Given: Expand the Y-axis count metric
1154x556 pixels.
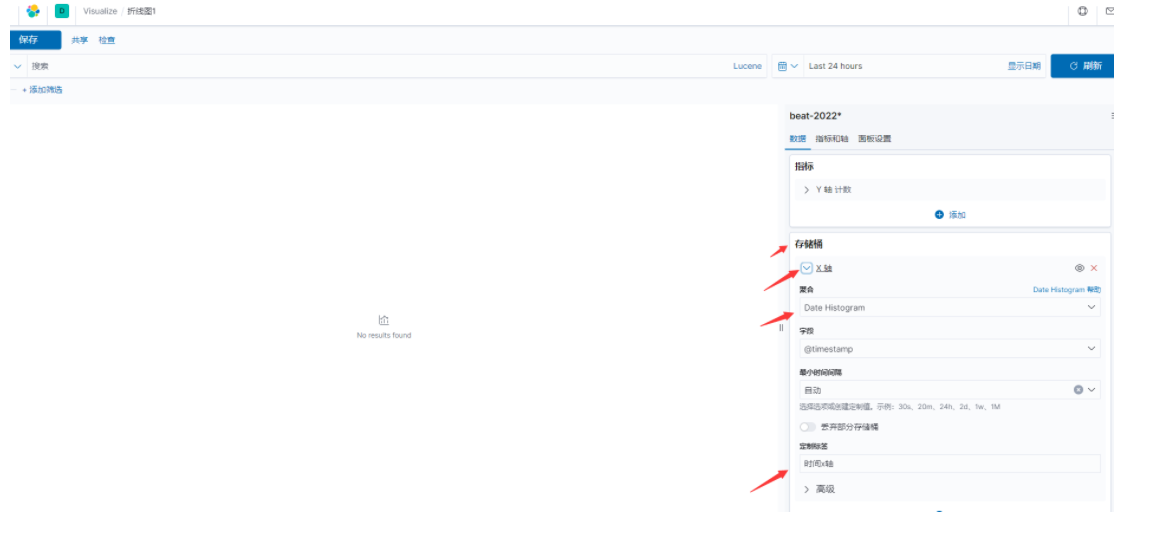Looking at the screenshot, I should coord(807,190).
